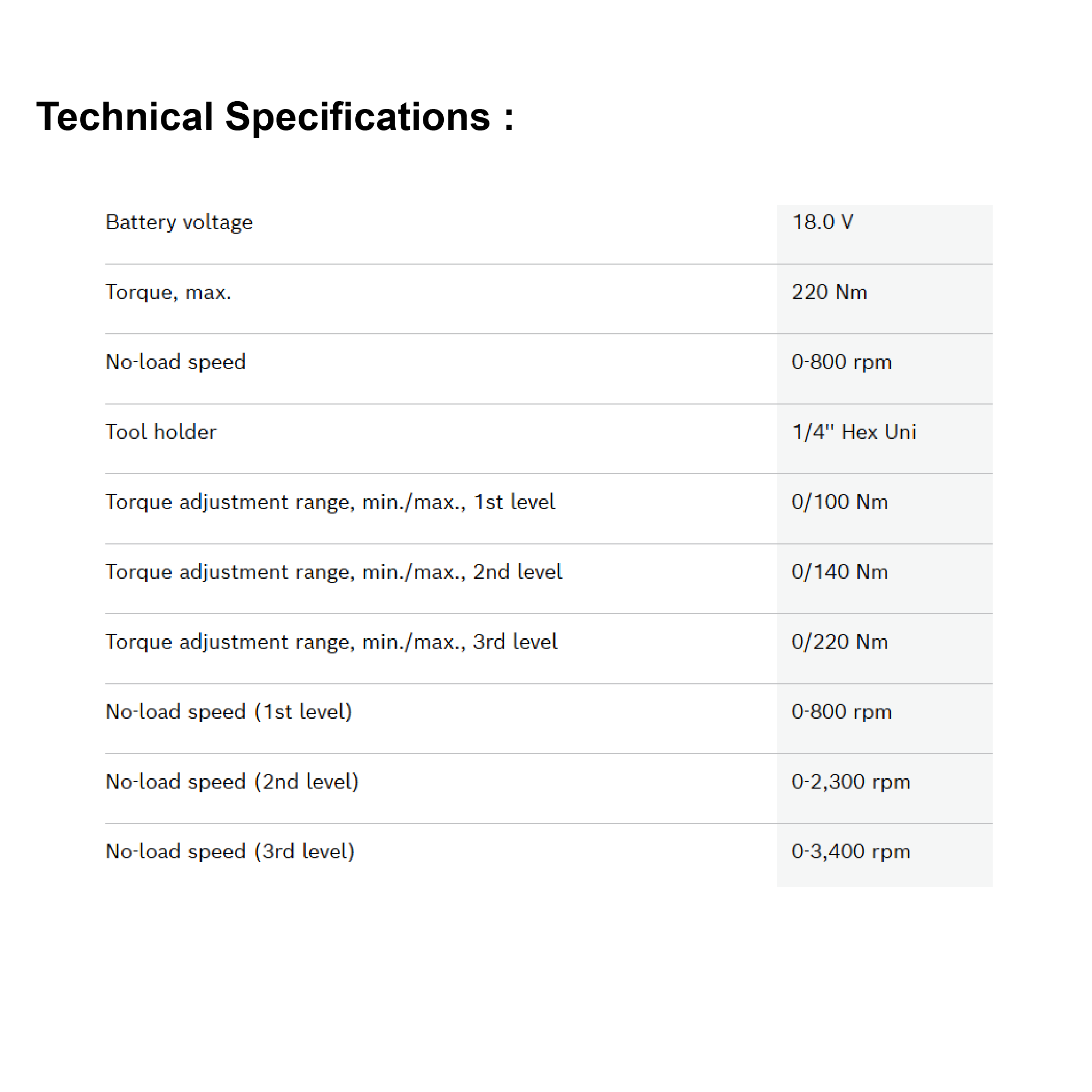This screenshot has width=1092, height=1092.
Task: Select the 220 Nm torque value
Action: tap(829, 292)
